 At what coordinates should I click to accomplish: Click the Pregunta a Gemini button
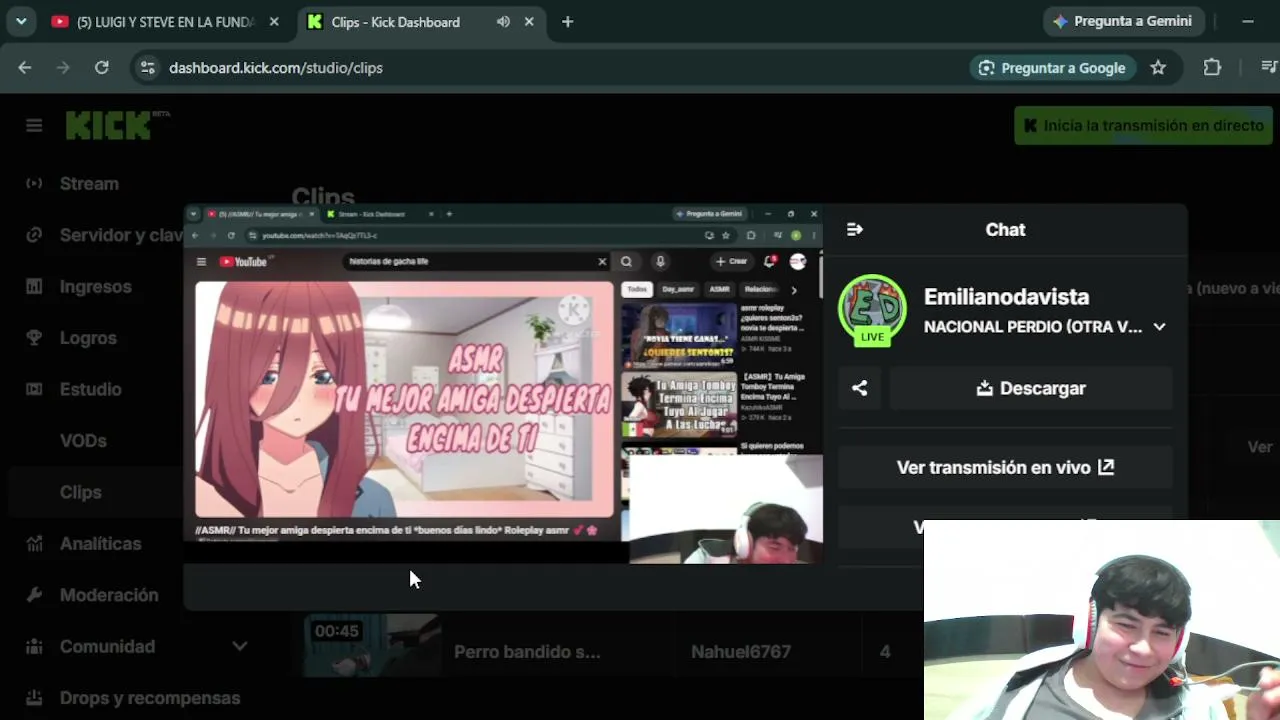1123,21
